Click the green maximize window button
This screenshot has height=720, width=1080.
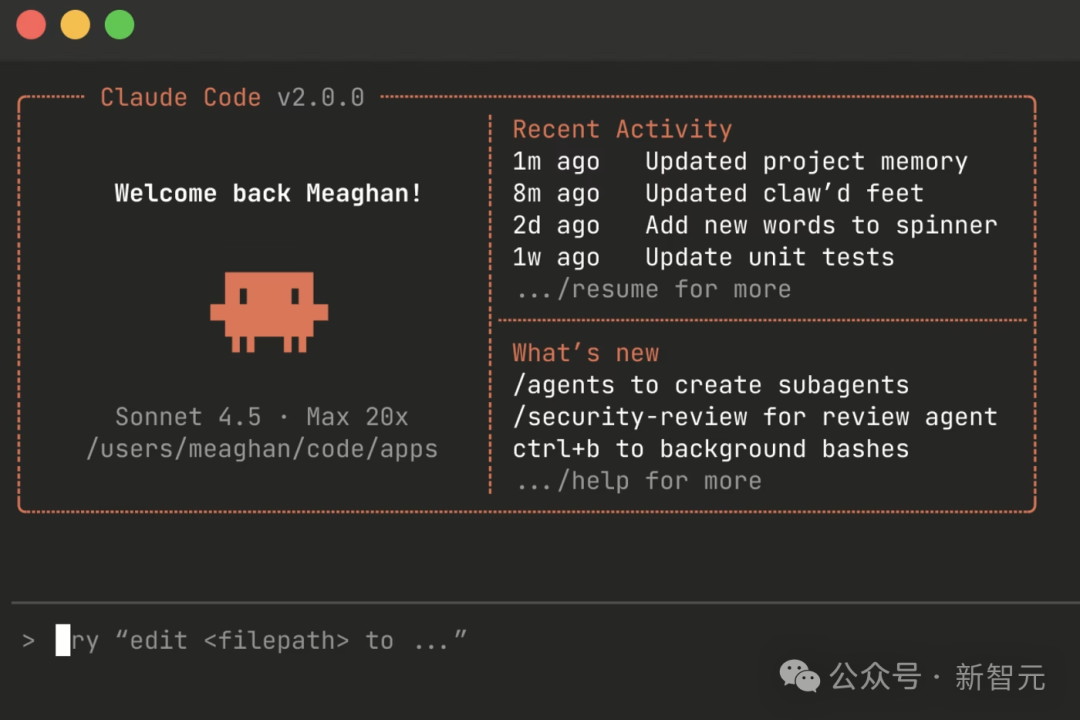(120, 25)
